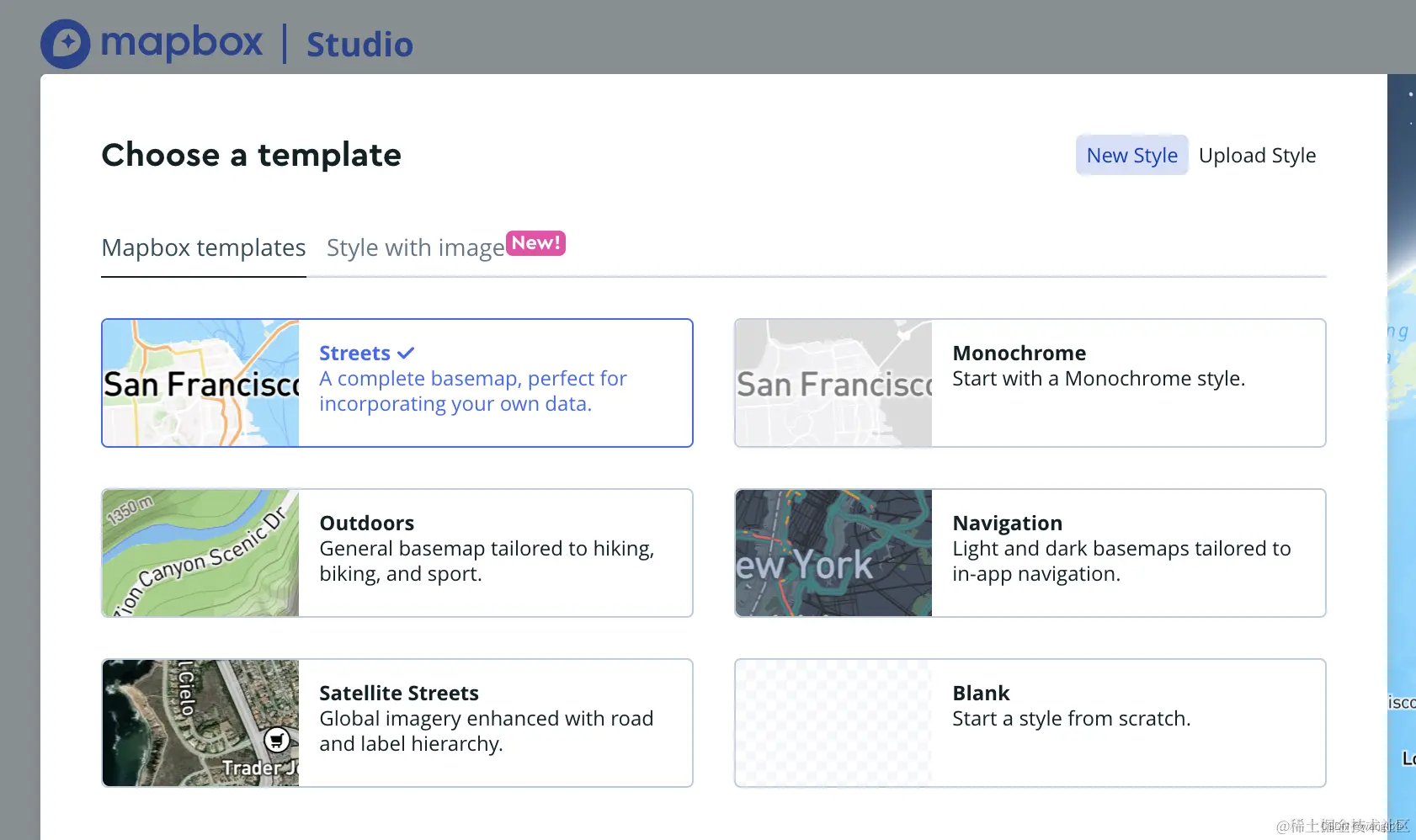The image size is (1416, 840).
Task: Choose the Monochrome template title
Action: 1019,353
